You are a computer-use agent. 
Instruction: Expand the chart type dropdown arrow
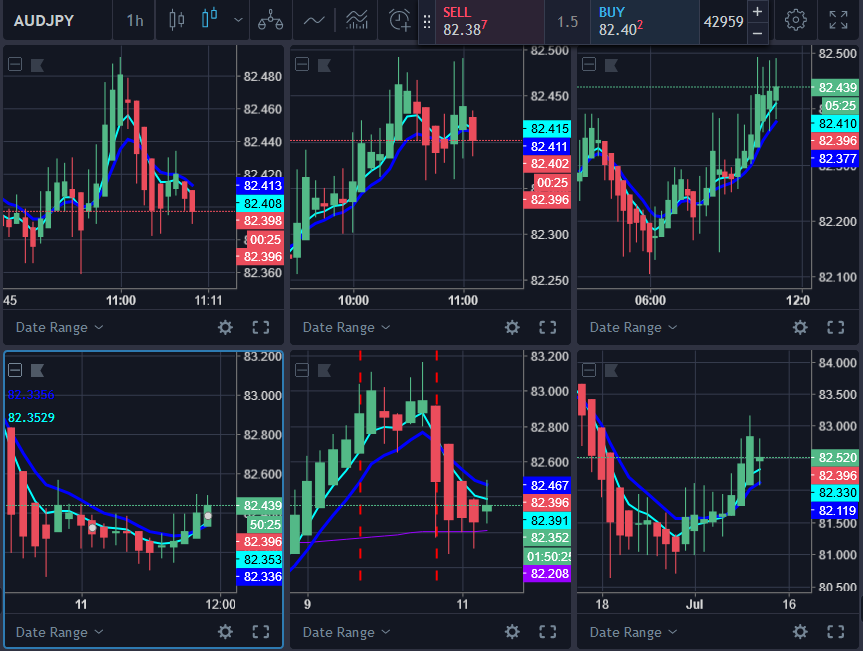(x=237, y=20)
